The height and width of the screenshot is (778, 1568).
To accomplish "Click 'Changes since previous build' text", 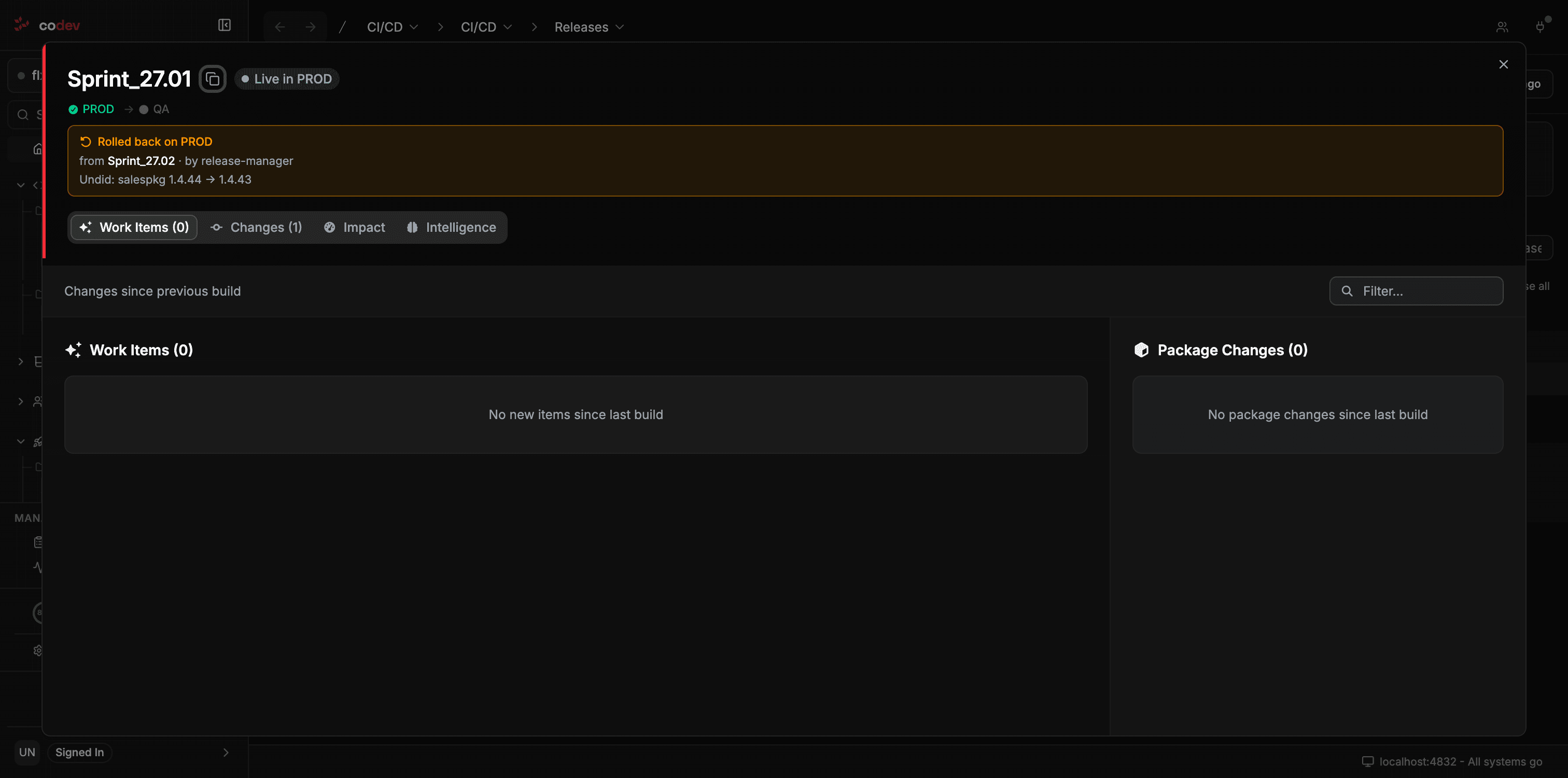I will pyautogui.click(x=153, y=291).
